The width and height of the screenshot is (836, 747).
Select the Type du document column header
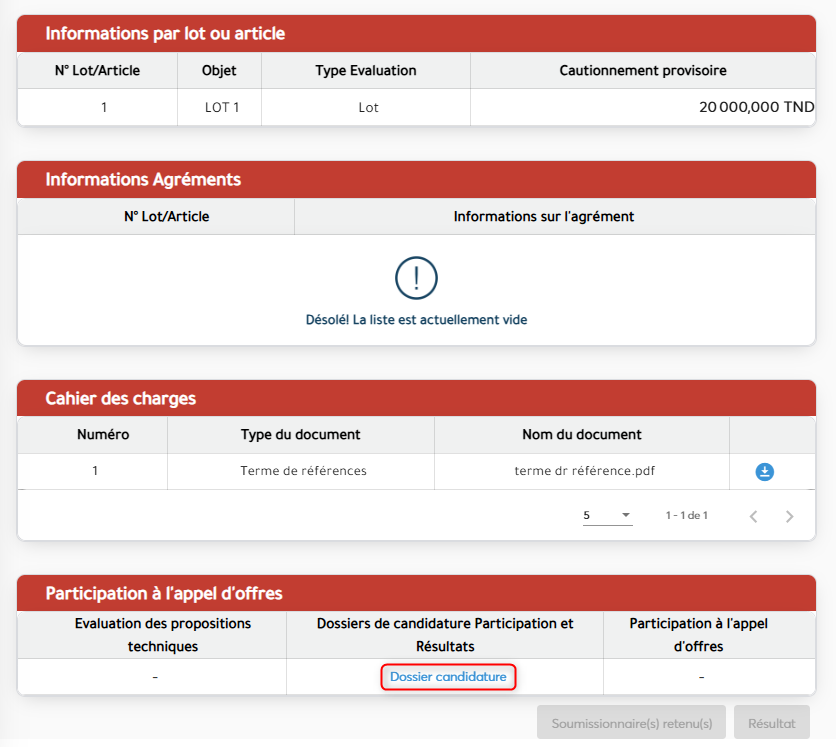pyautogui.click(x=301, y=435)
